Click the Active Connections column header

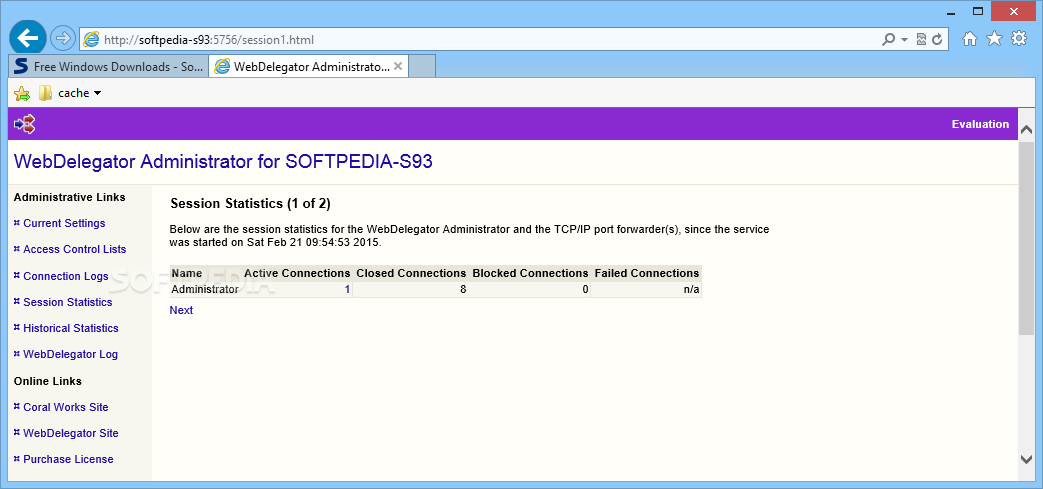[297, 273]
